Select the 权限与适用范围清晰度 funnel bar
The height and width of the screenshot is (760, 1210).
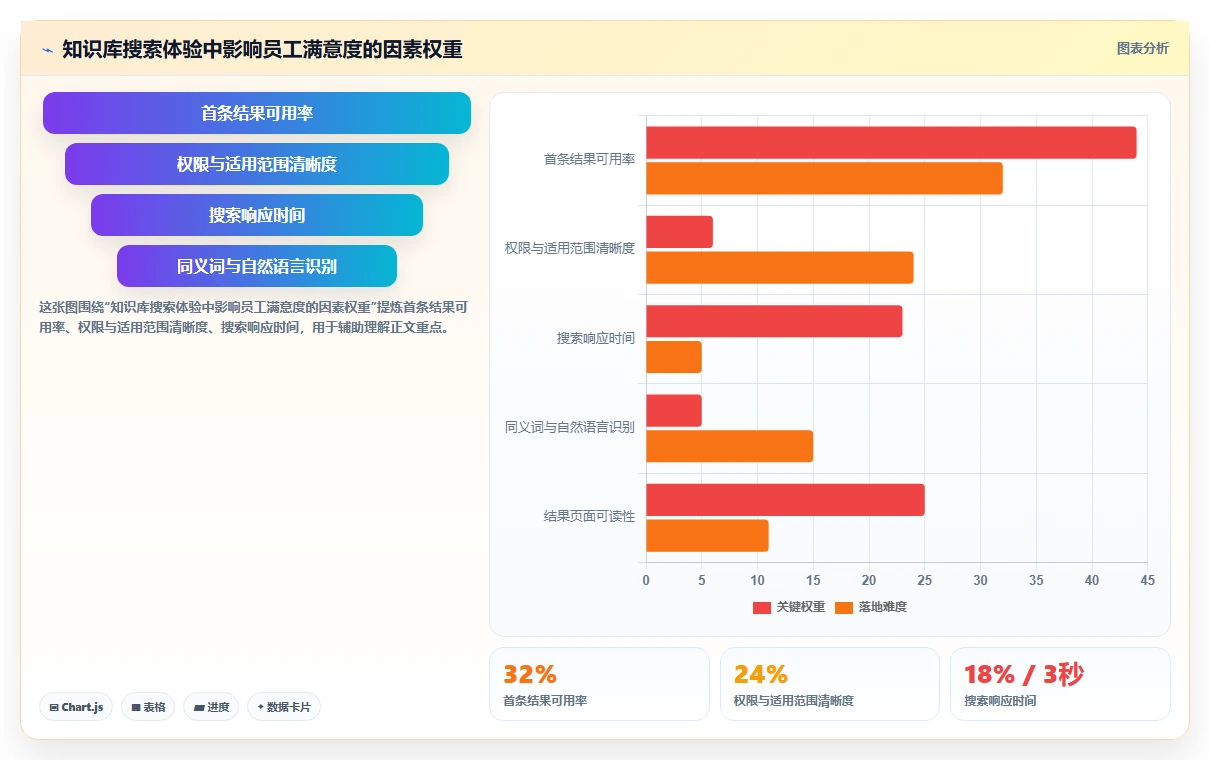coord(257,164)
